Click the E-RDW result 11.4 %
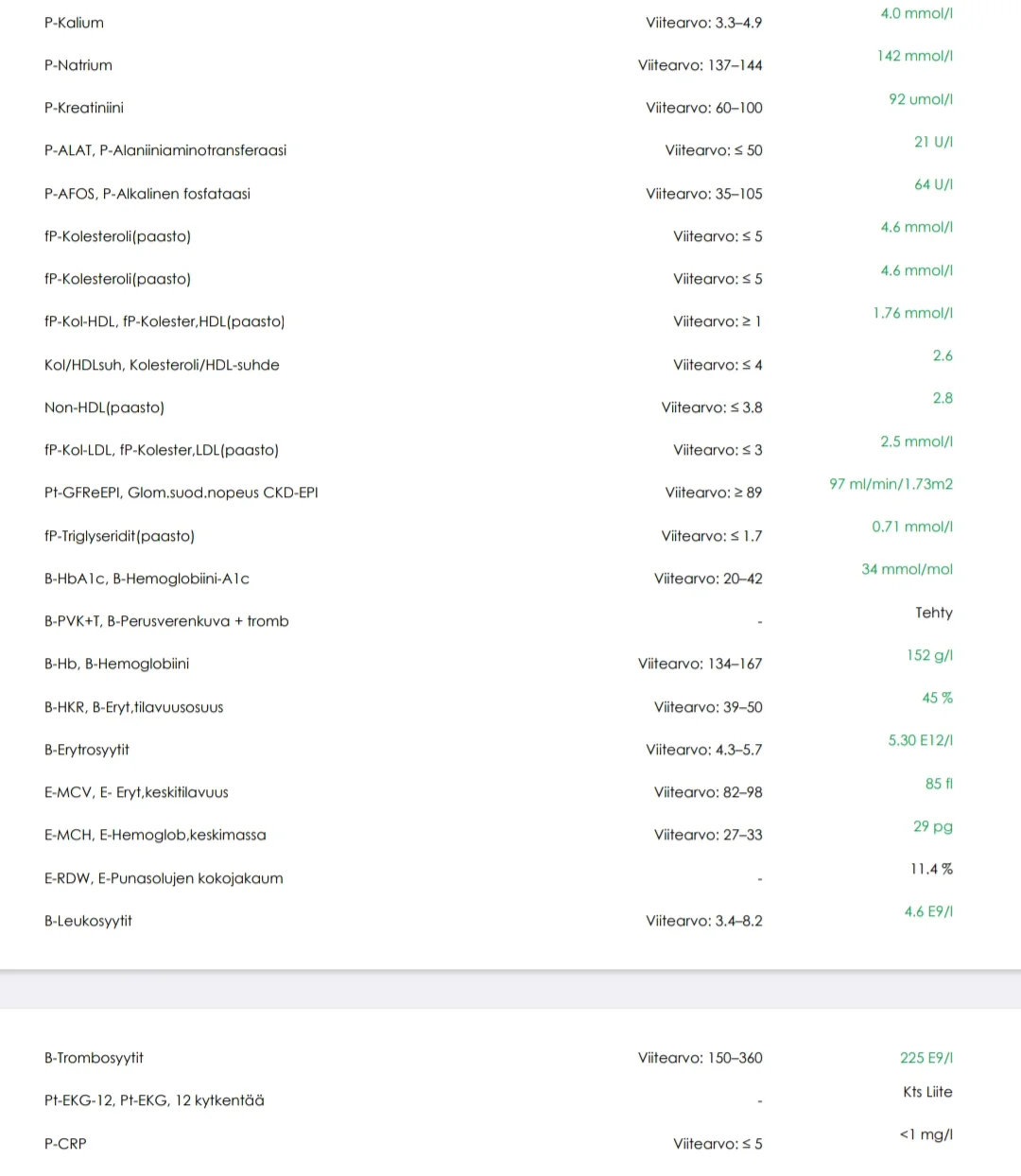 pos(931,869)
